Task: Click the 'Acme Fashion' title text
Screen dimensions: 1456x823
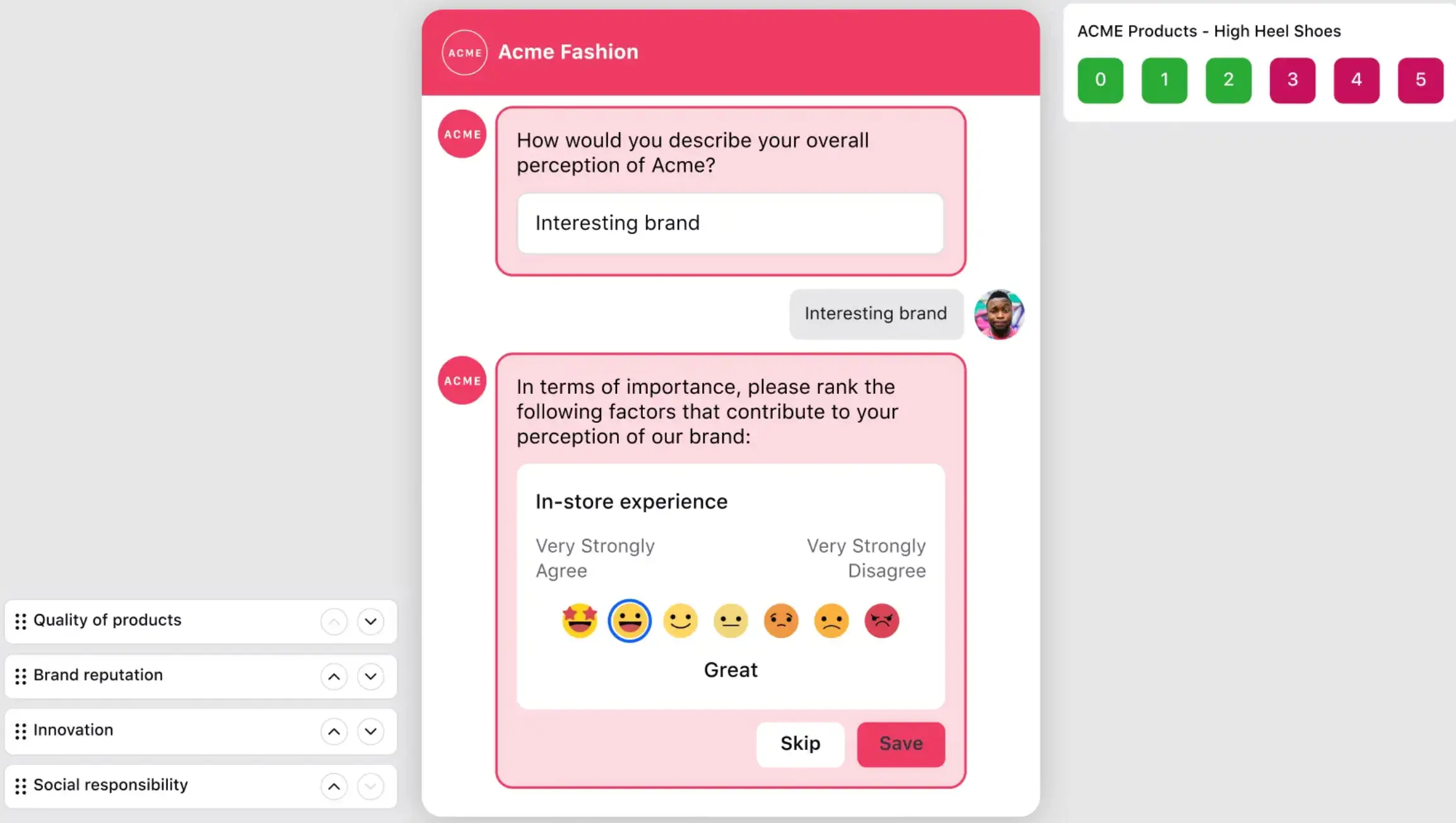Action: coord(568,52)
